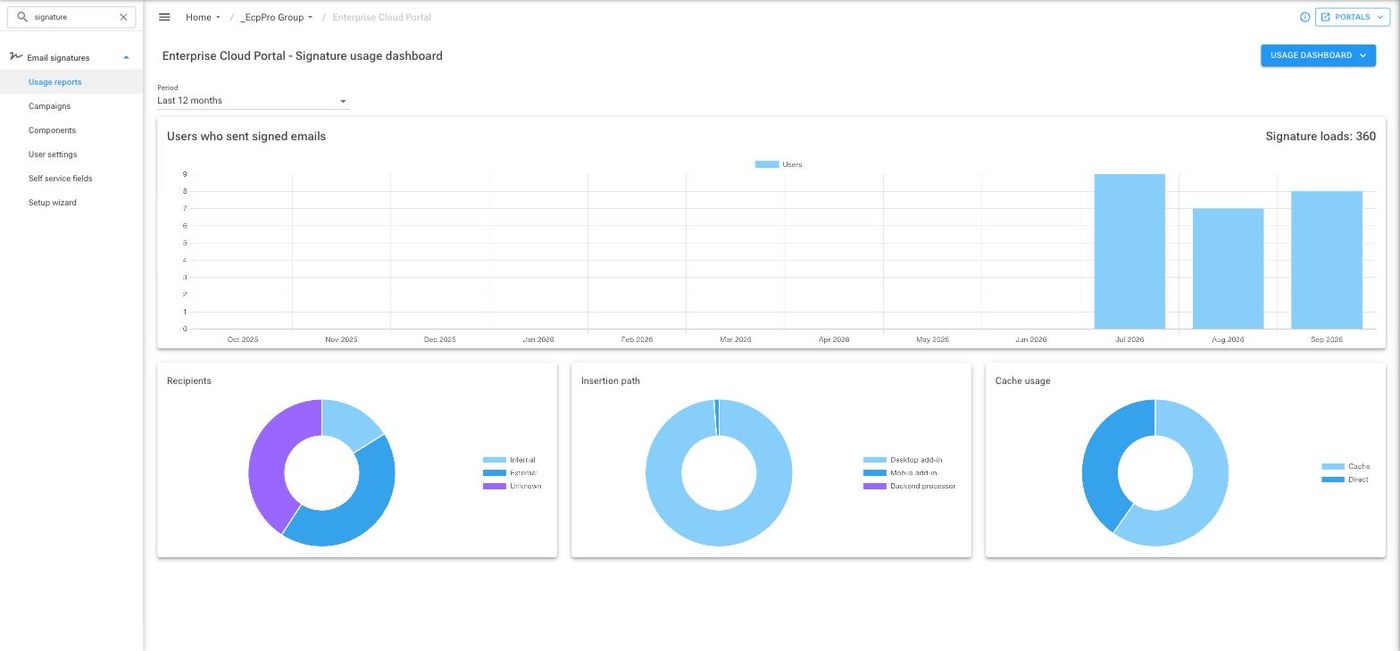Click the Insertion path card title
This screenshot has width=1400, height=651.
point(611,381)
